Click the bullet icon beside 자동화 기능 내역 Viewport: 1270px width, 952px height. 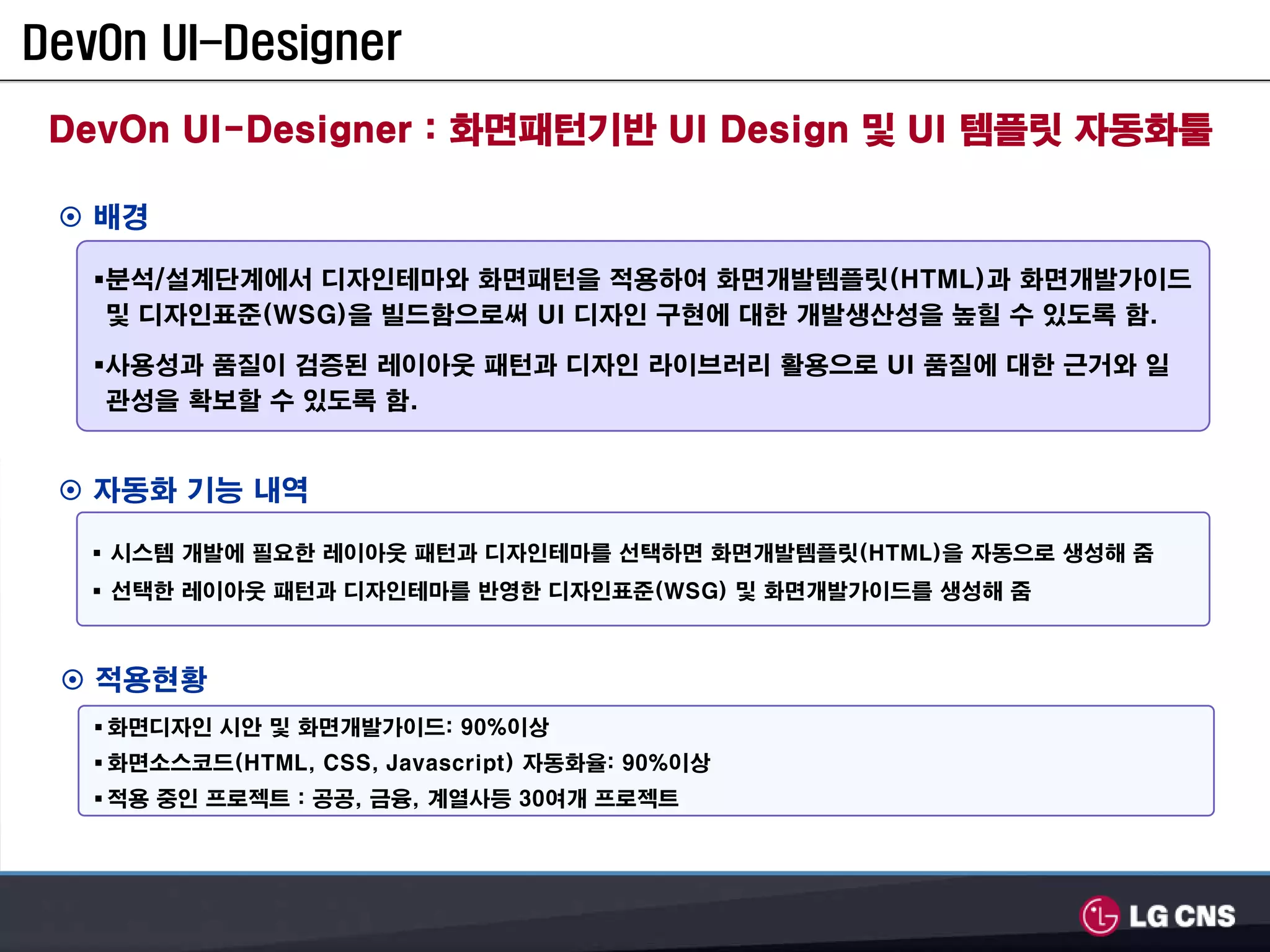pyautogui.click(x=71, y=490)
